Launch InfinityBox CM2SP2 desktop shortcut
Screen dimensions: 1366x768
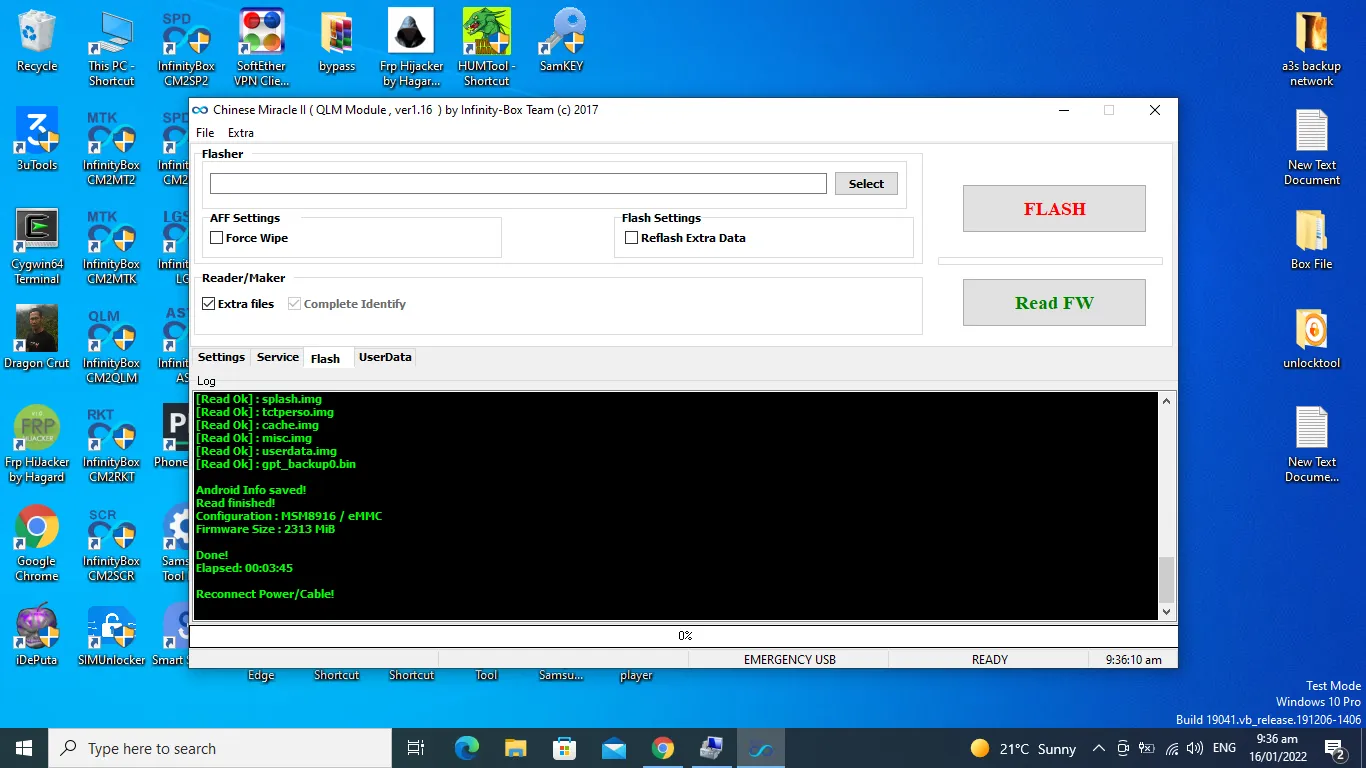point(186,49)
